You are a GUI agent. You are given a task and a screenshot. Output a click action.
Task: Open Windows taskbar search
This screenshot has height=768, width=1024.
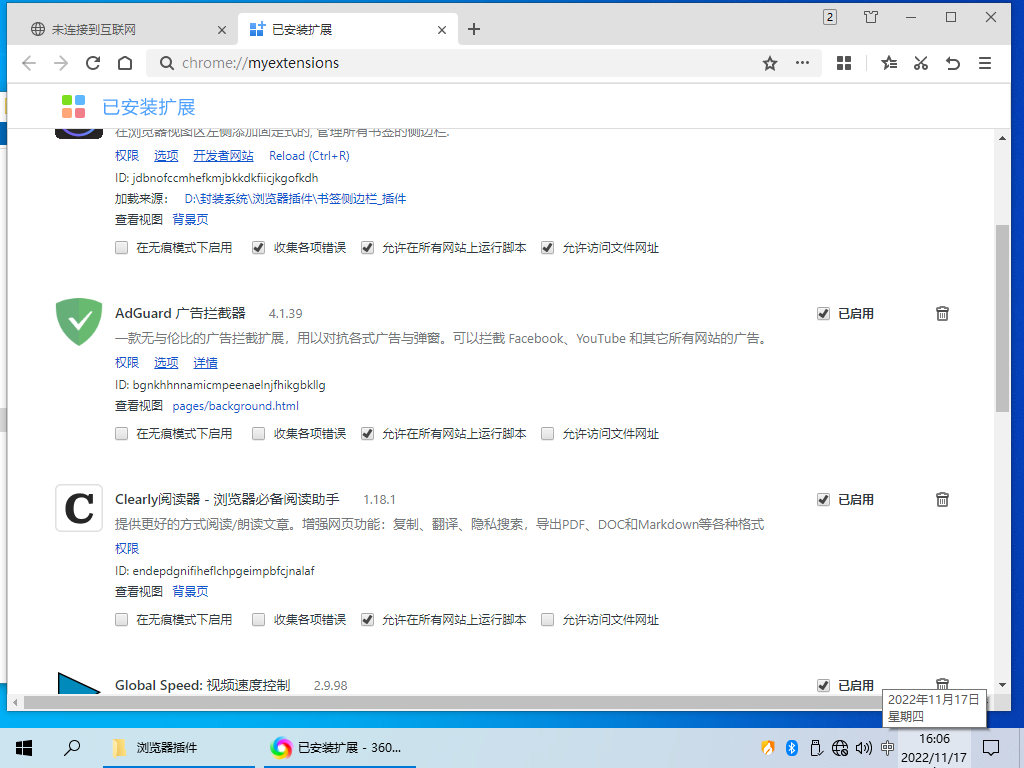point(72,748)
